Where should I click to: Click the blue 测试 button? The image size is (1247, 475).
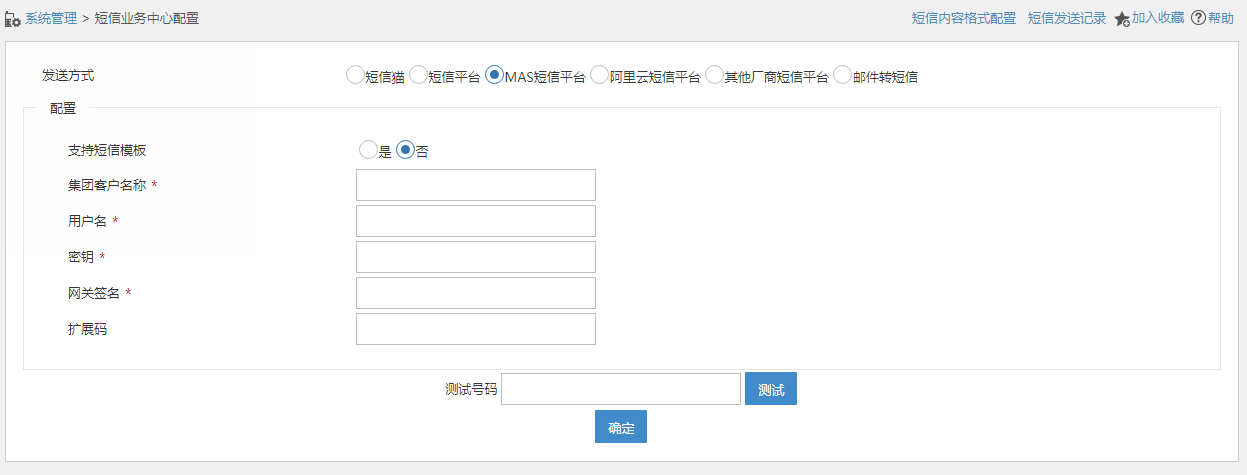coord(771,389)
